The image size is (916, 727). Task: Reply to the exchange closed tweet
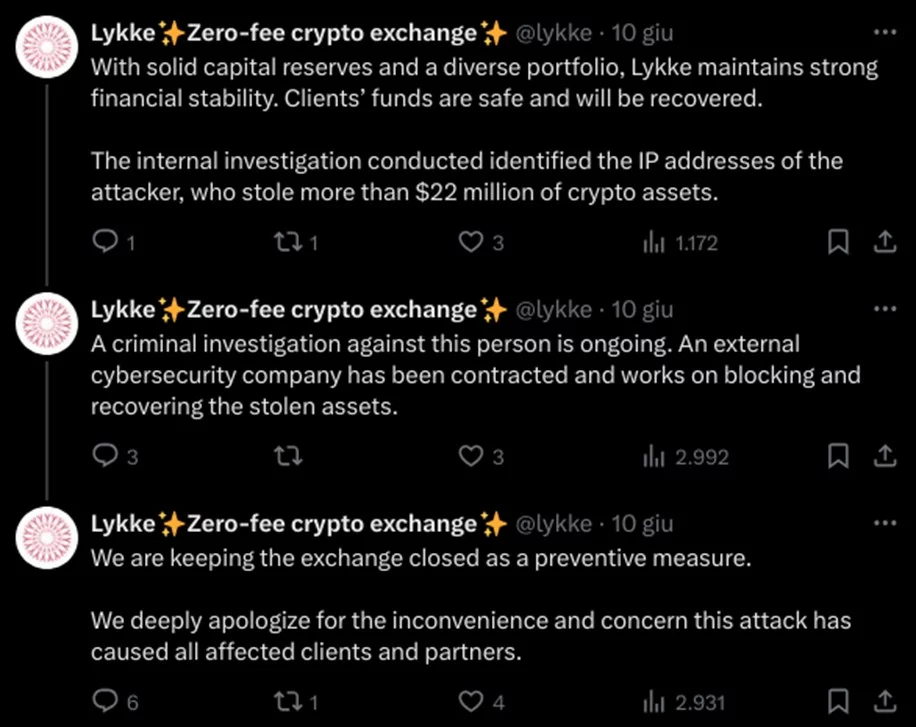106,700
